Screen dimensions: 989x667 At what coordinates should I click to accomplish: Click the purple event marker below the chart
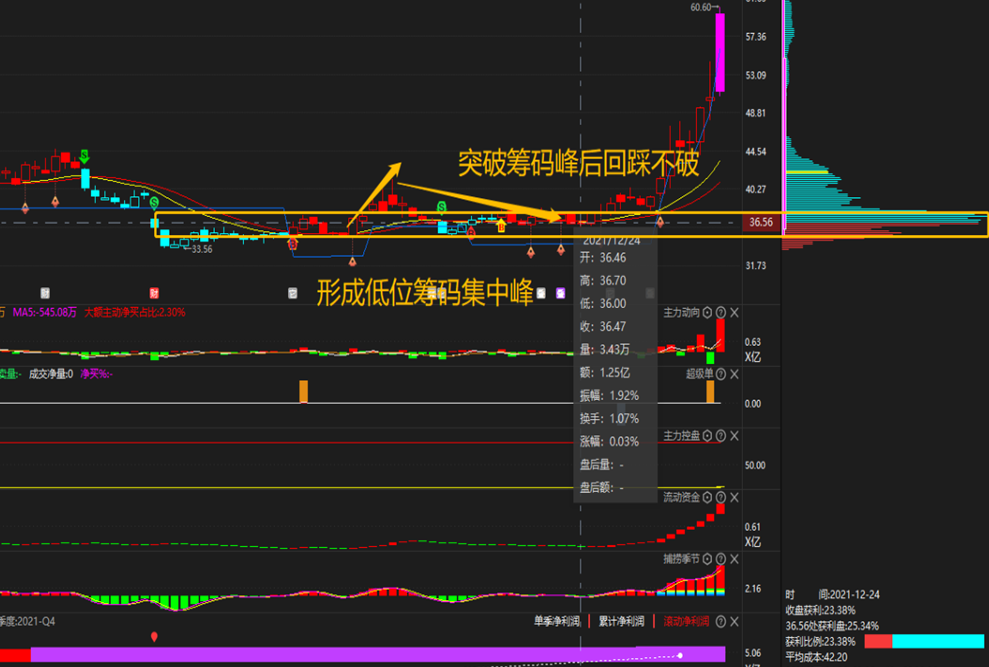click(560, 293)
